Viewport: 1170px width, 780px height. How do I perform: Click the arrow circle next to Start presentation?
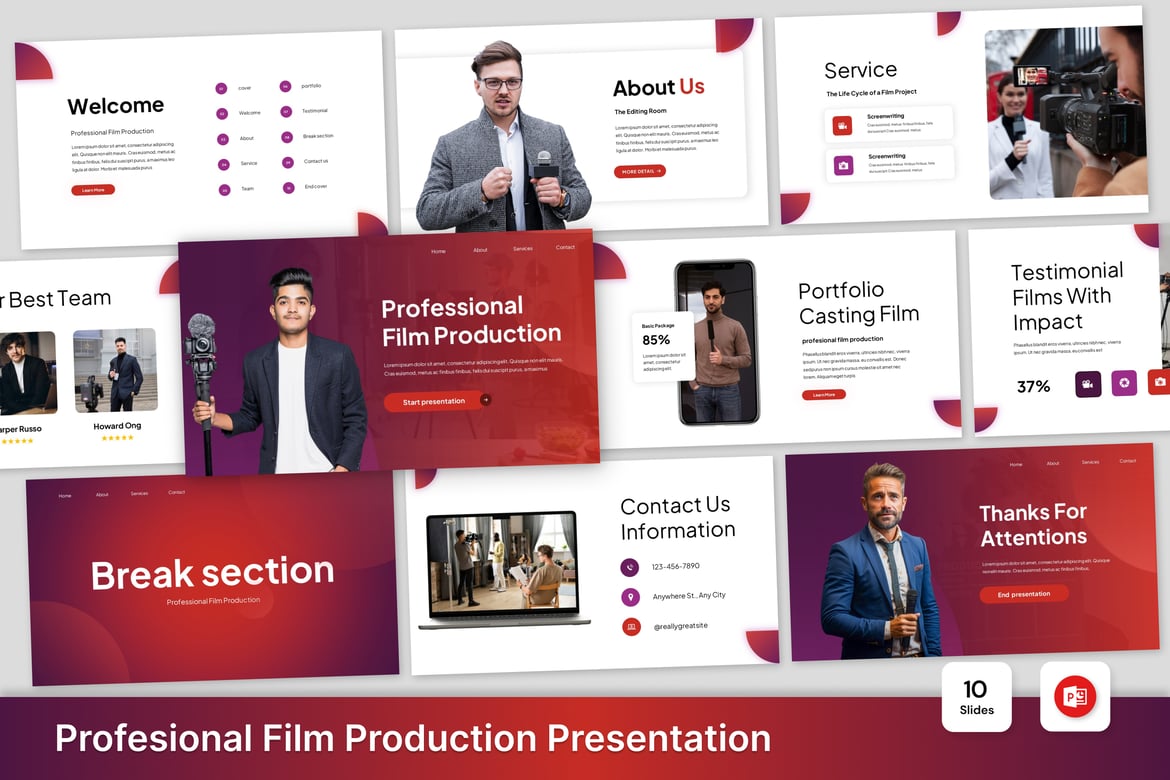coord(486,399)
